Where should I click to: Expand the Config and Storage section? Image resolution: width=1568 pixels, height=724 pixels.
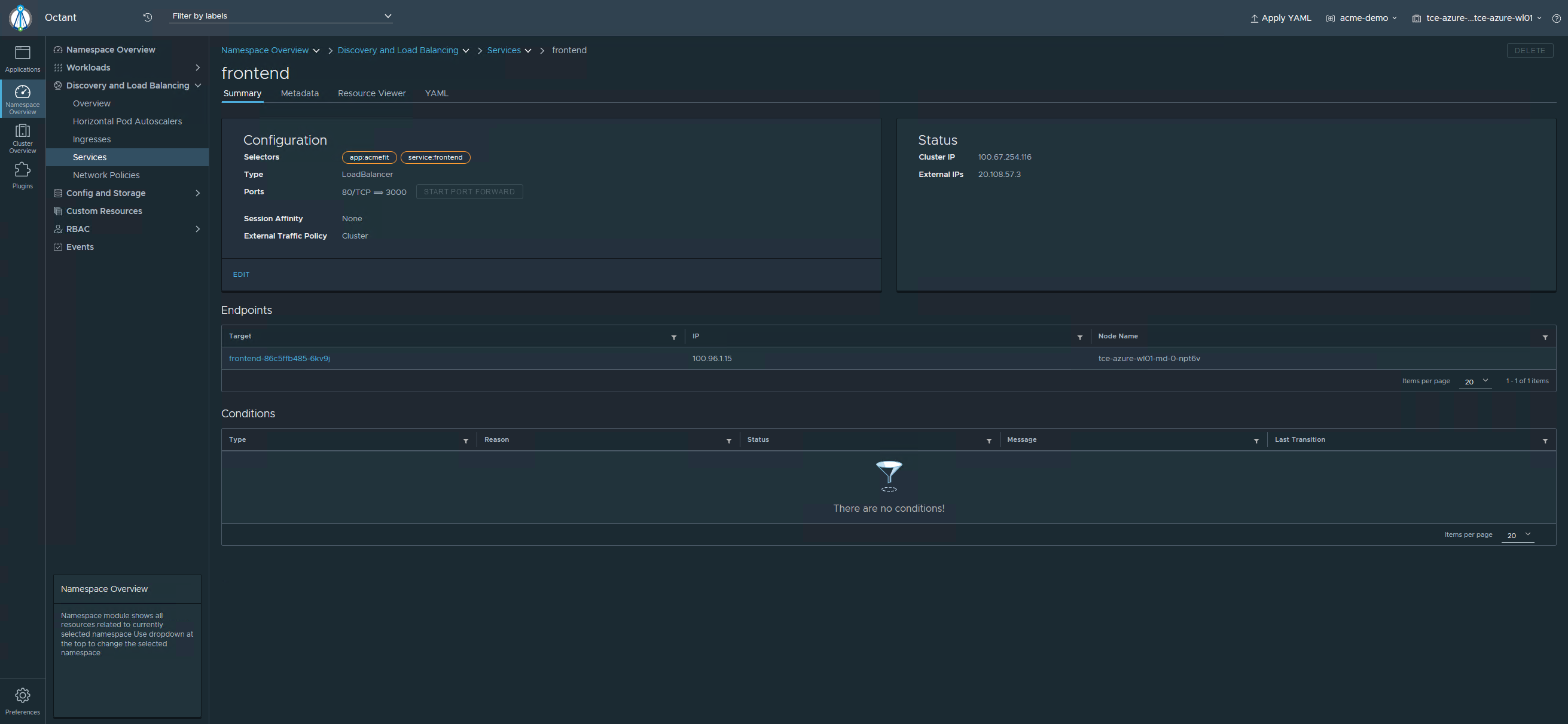197,193
